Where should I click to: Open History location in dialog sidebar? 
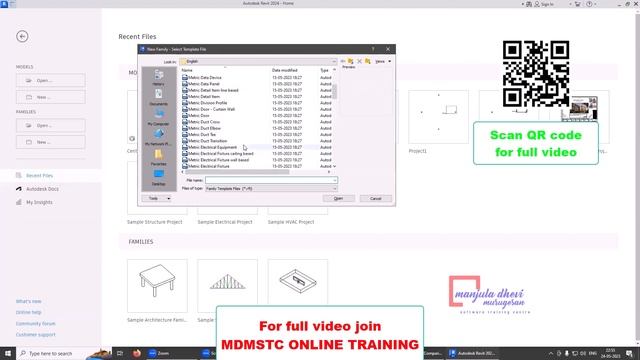(158, 77)
